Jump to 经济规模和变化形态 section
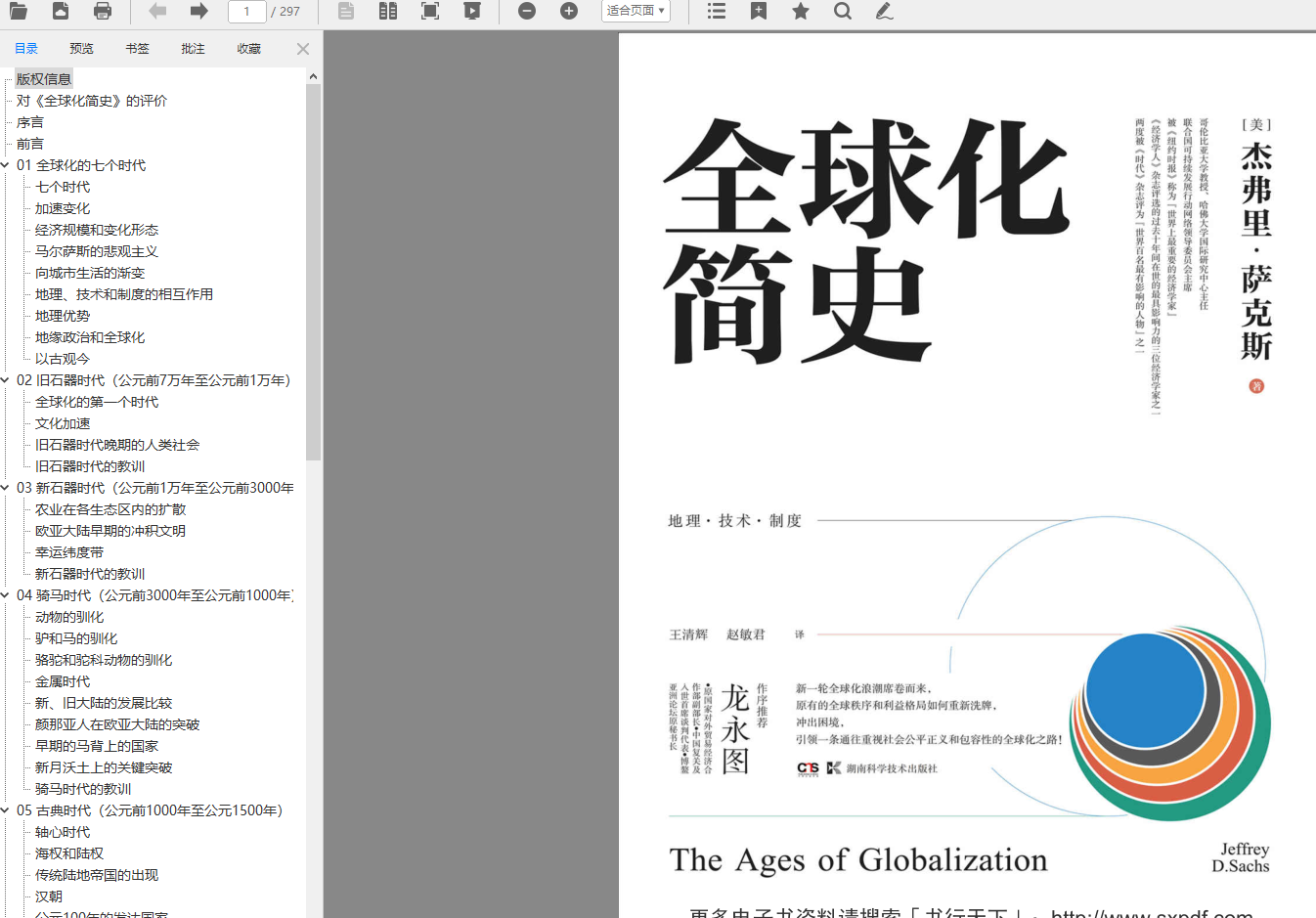 coord(97,230)
